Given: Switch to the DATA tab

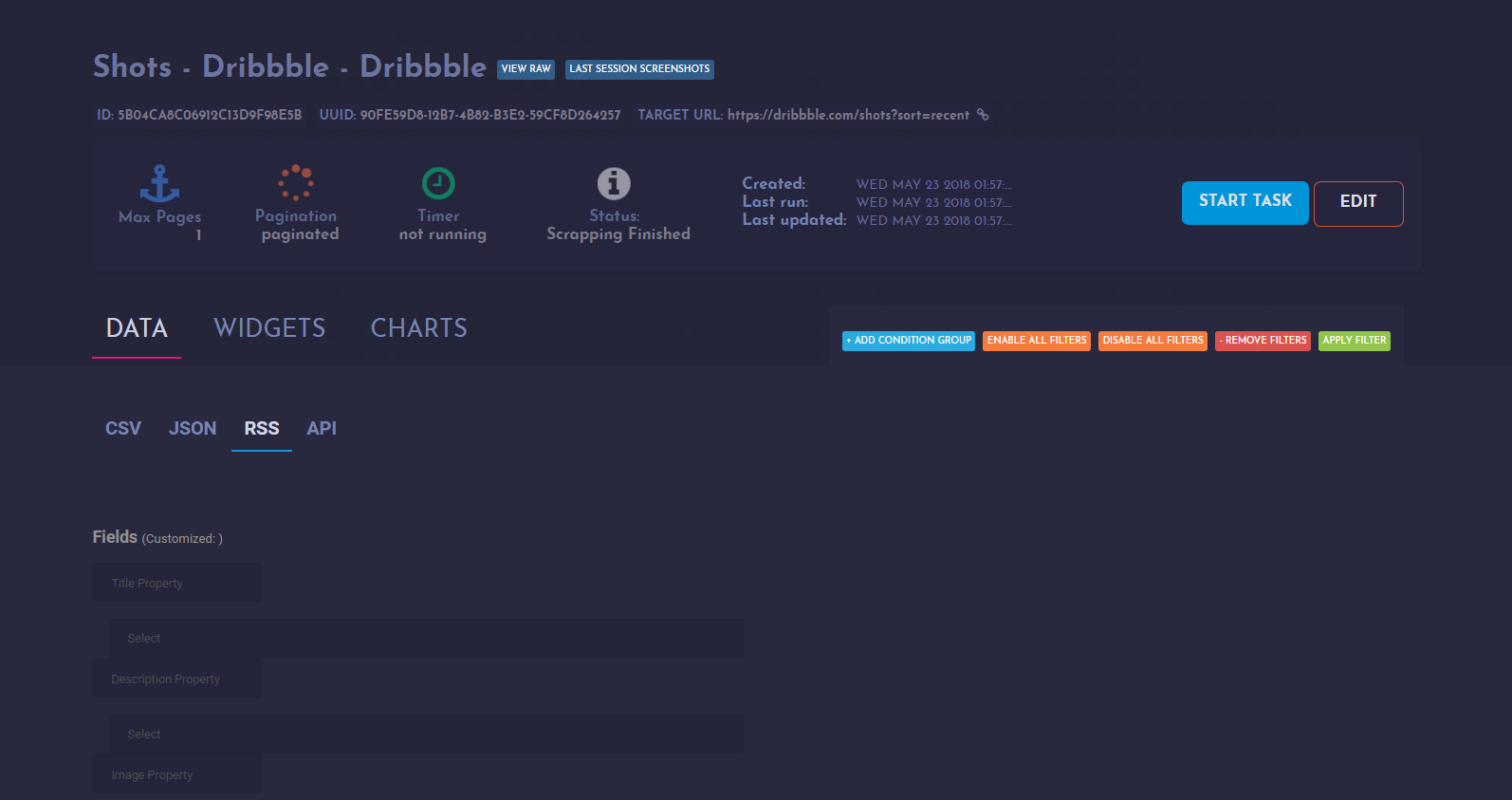Looking at the screenshot, I should [x=137, y=328].
